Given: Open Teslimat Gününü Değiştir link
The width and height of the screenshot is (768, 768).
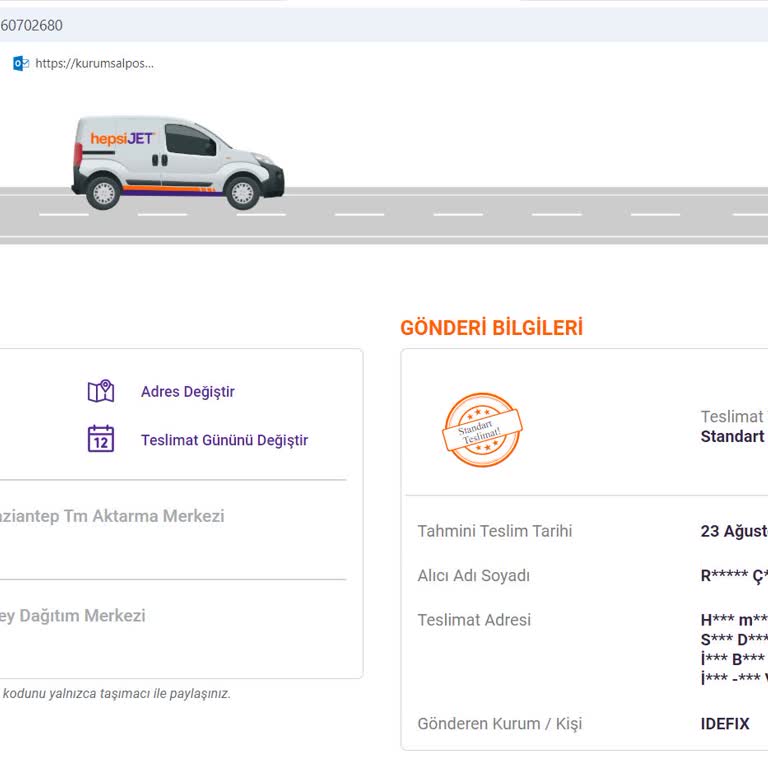Looking at the screenshot, I should click(x=224, y=440).
